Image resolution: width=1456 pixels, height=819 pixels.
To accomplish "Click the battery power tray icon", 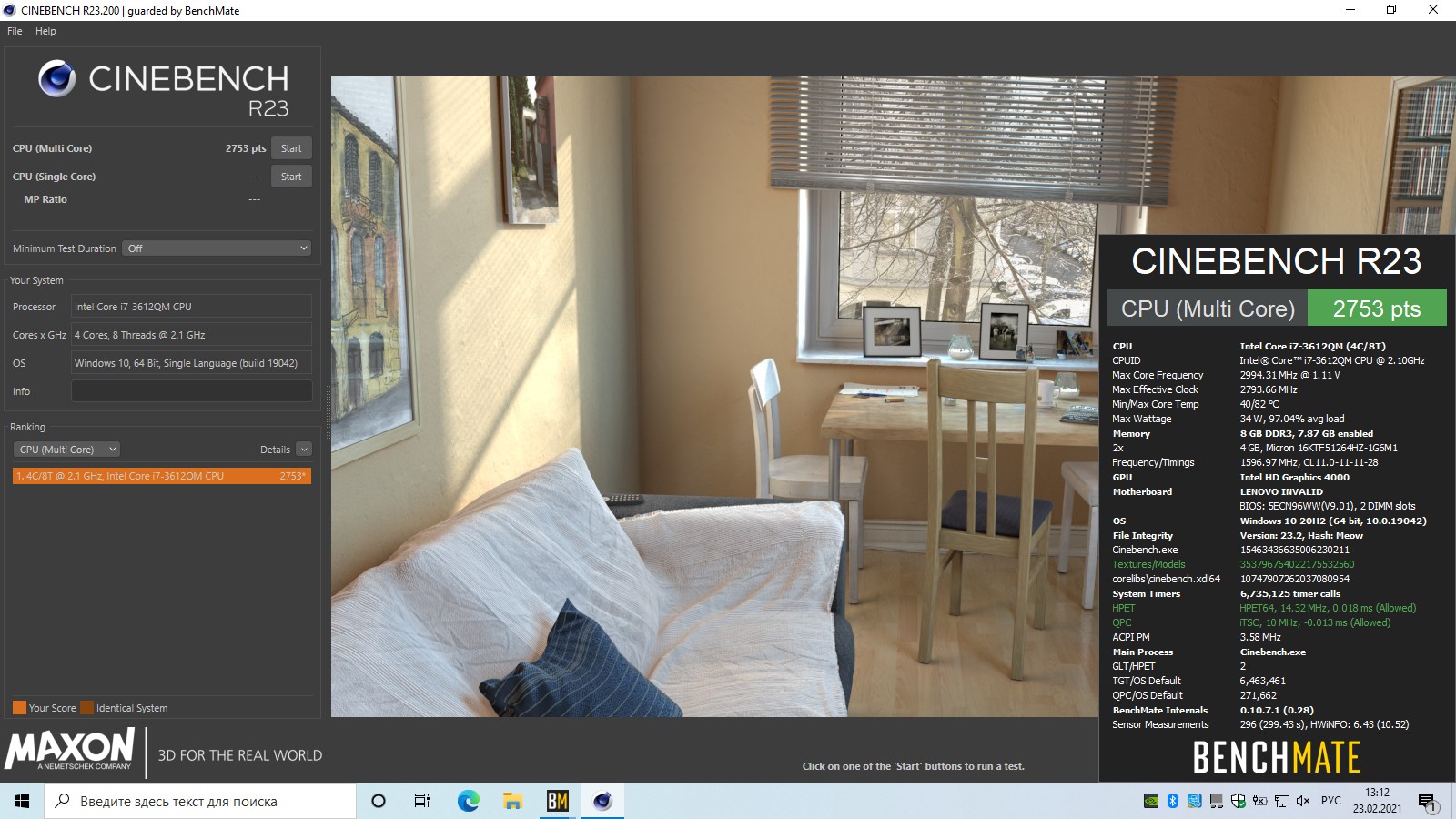I will pyautogui.click(x=1260, y=801).
